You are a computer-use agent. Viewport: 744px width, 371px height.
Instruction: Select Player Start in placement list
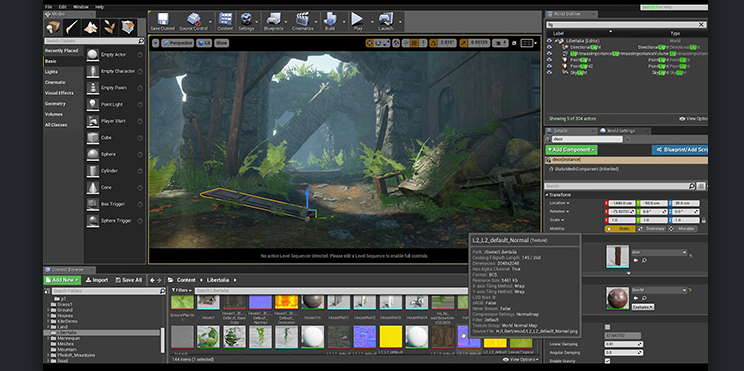(x=114, y=121)
